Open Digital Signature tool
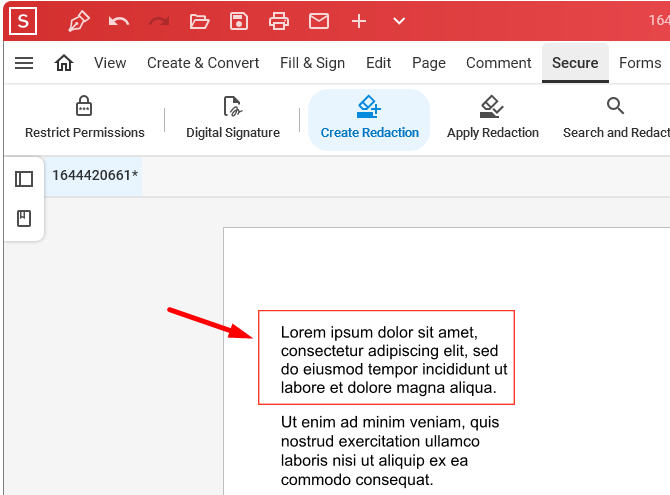Viewport: 670px width, 495px height. (233, 118)
